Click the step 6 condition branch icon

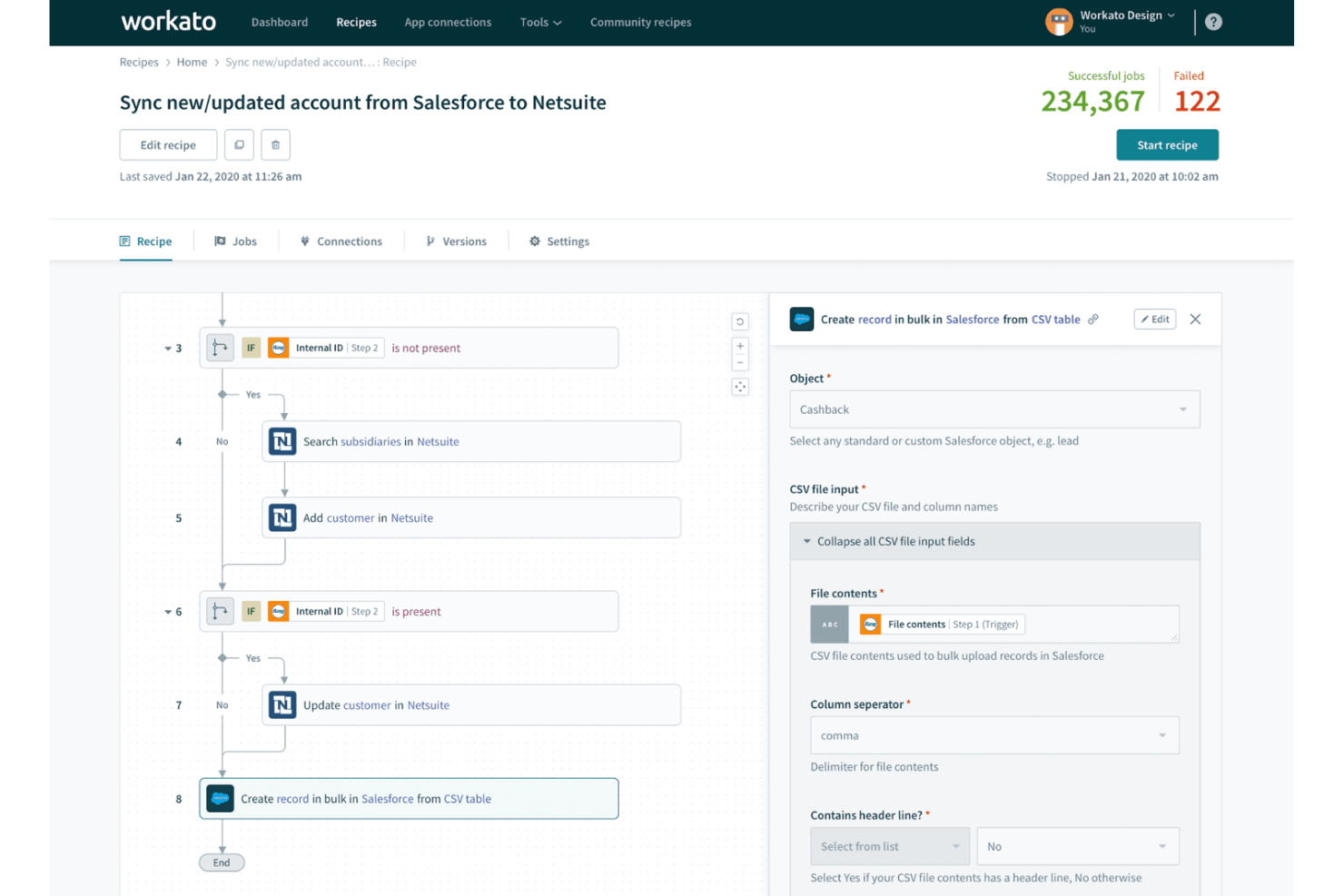(220, 611)
